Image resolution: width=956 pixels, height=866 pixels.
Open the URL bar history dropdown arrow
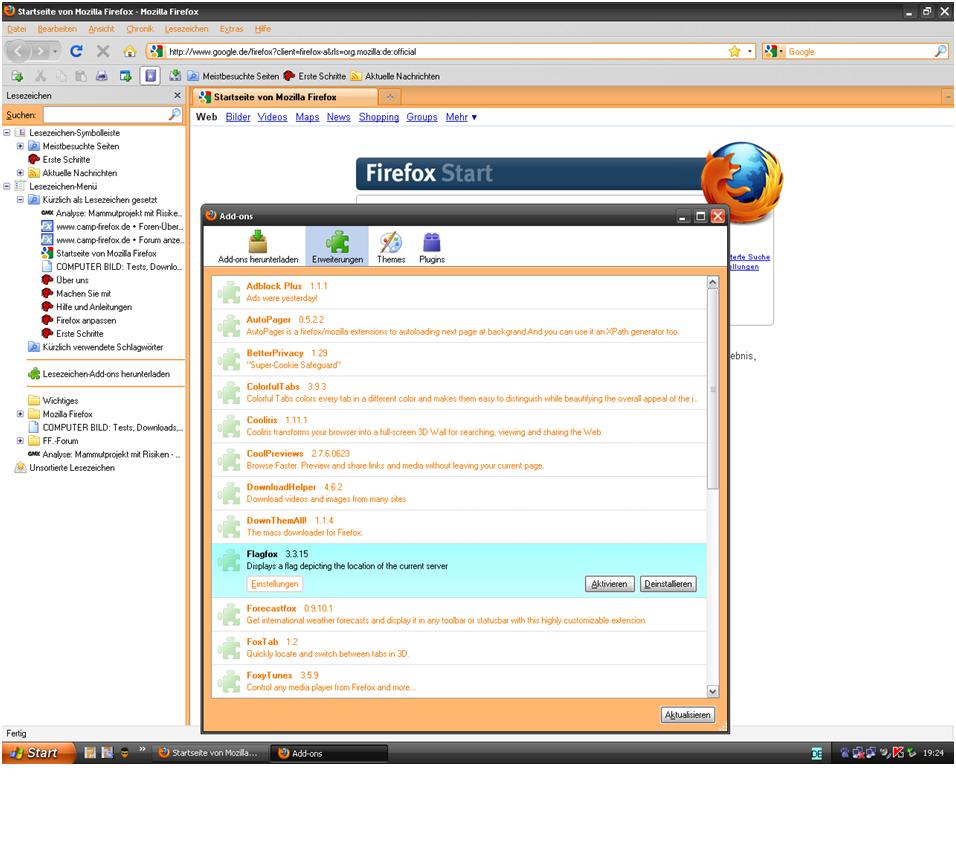click(750, 51)
